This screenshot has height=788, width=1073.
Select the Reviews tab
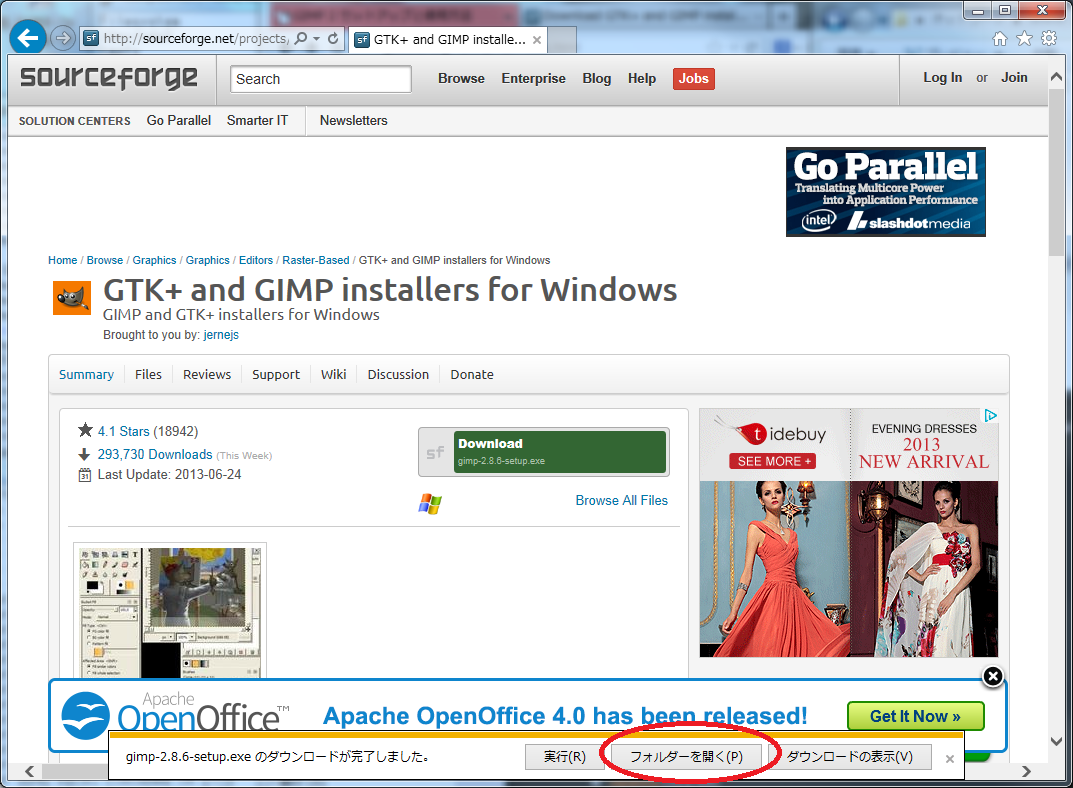[x=207, y=375]
